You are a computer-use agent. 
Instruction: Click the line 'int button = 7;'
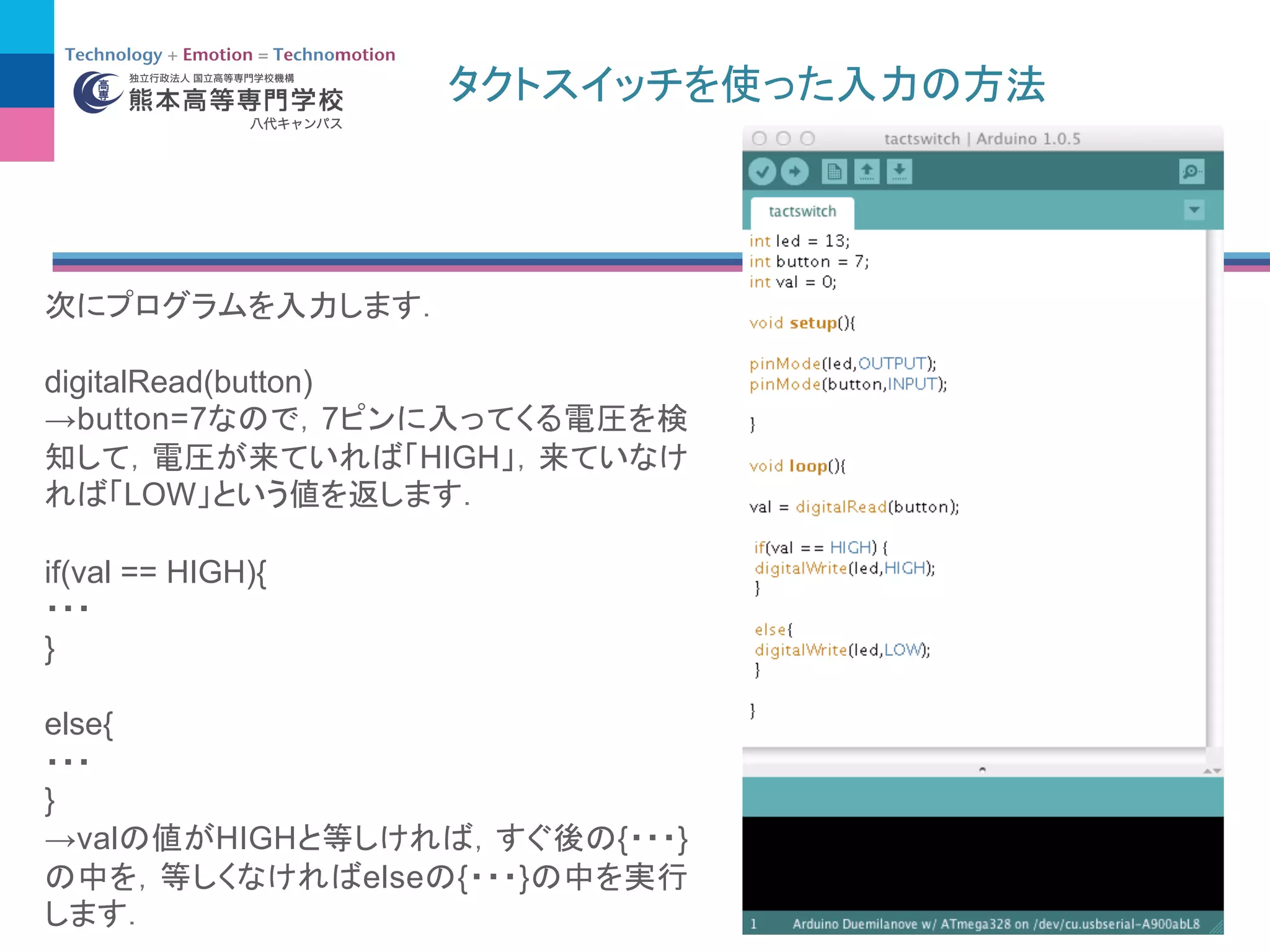tap(809, 262)
